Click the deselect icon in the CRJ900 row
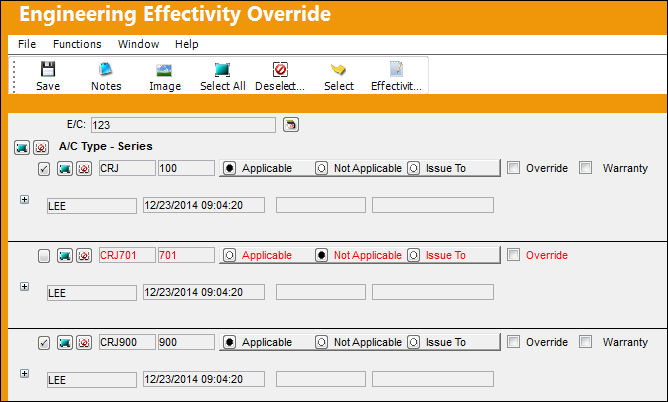The width and height of the screenshot is (668, 402). (x=84, y=342)
